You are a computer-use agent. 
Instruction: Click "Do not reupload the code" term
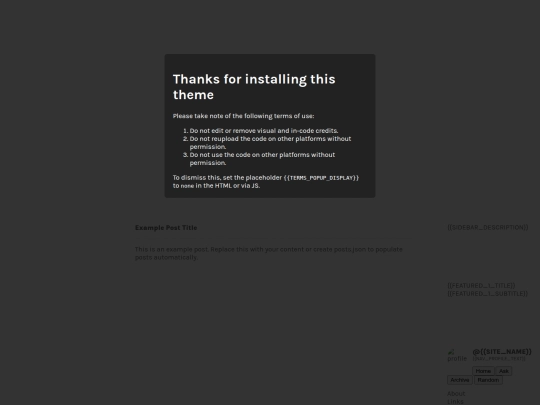(270, 143)
